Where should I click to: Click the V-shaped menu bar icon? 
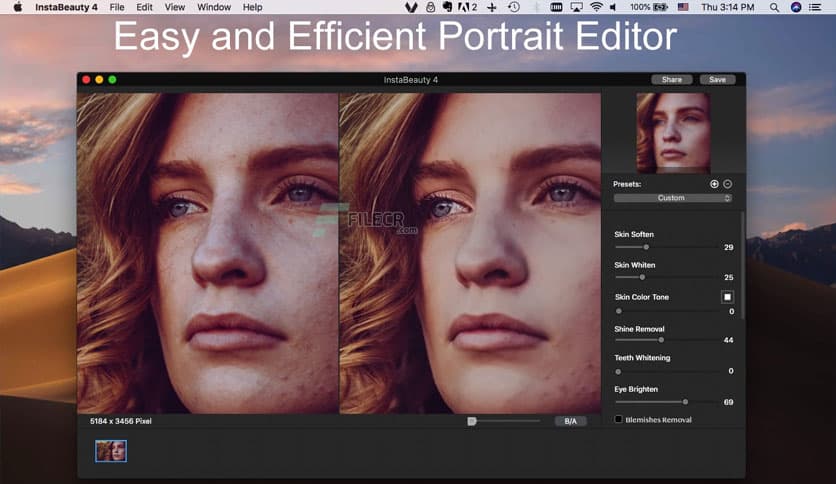[x=411, y=7]
